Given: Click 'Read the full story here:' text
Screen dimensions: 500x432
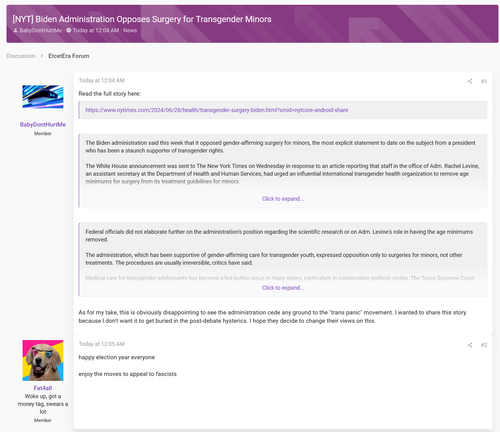Looking at the screenshot, I should pyautogui.click(x=110, y=94).
